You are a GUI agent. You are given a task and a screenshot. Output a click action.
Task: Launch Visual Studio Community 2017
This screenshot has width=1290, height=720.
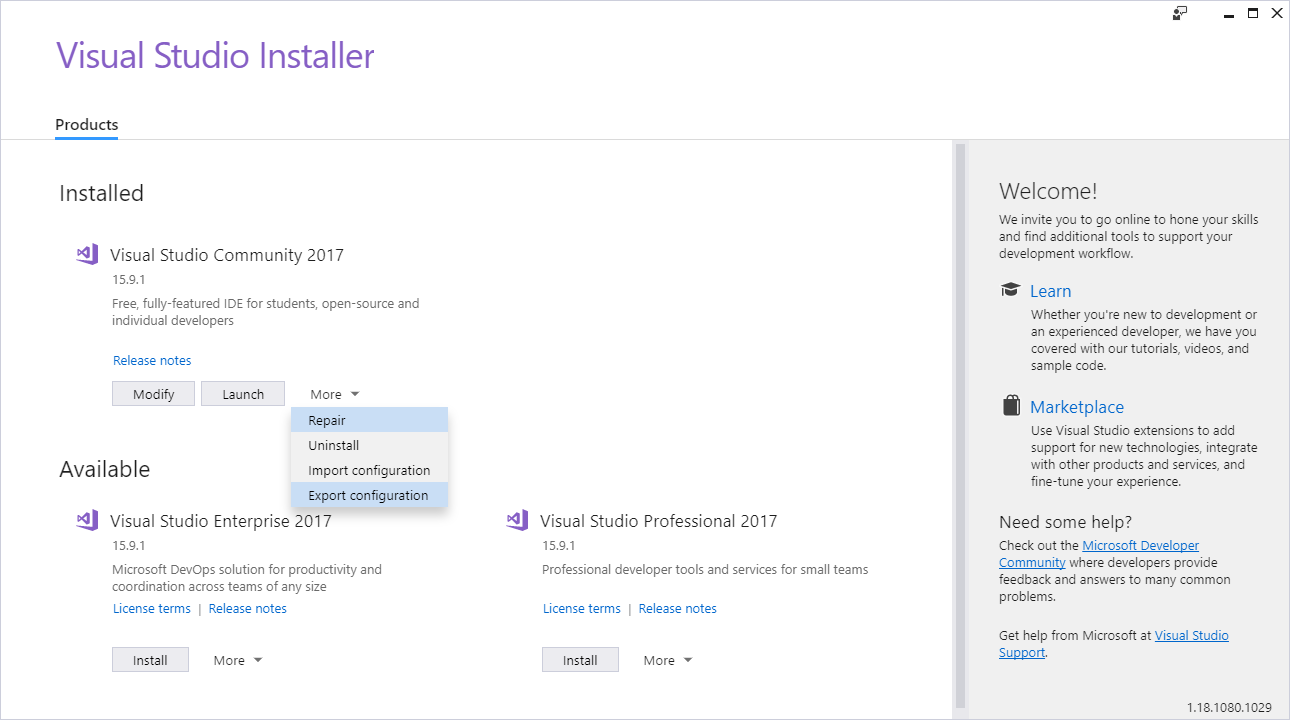242,393
